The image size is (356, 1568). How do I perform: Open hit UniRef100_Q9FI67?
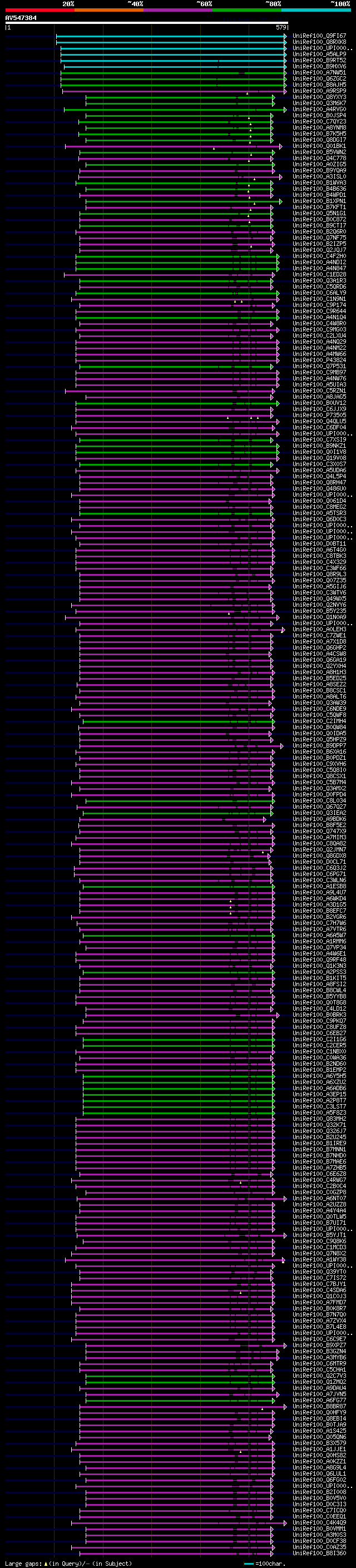click(x=319, y=36)
